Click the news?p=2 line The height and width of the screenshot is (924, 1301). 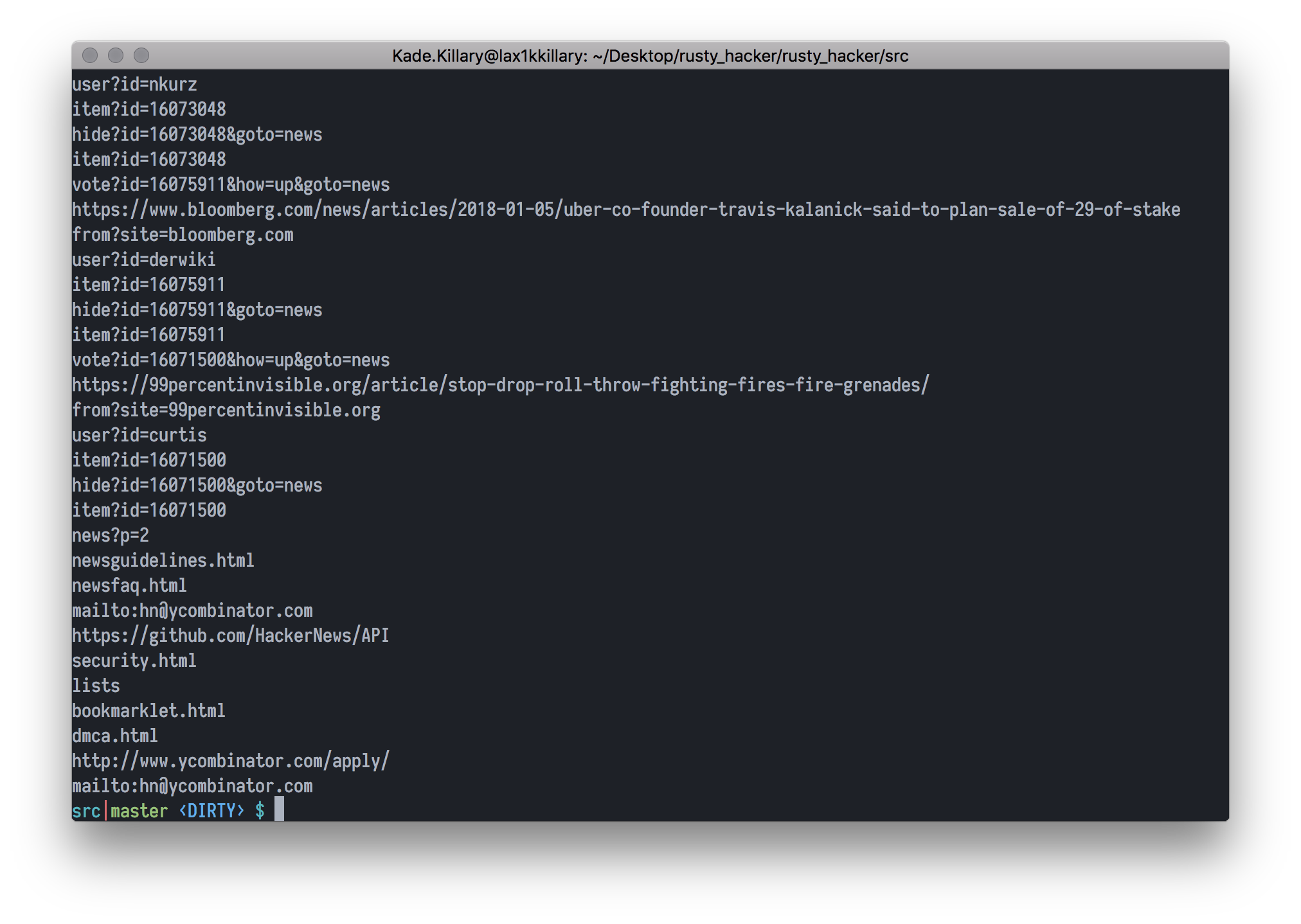pos(110,536)
